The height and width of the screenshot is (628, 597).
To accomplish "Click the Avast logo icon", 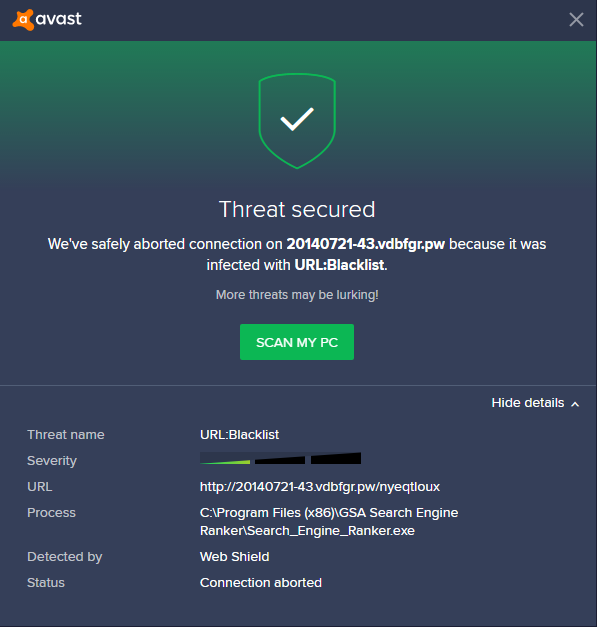I will (23, 20).
